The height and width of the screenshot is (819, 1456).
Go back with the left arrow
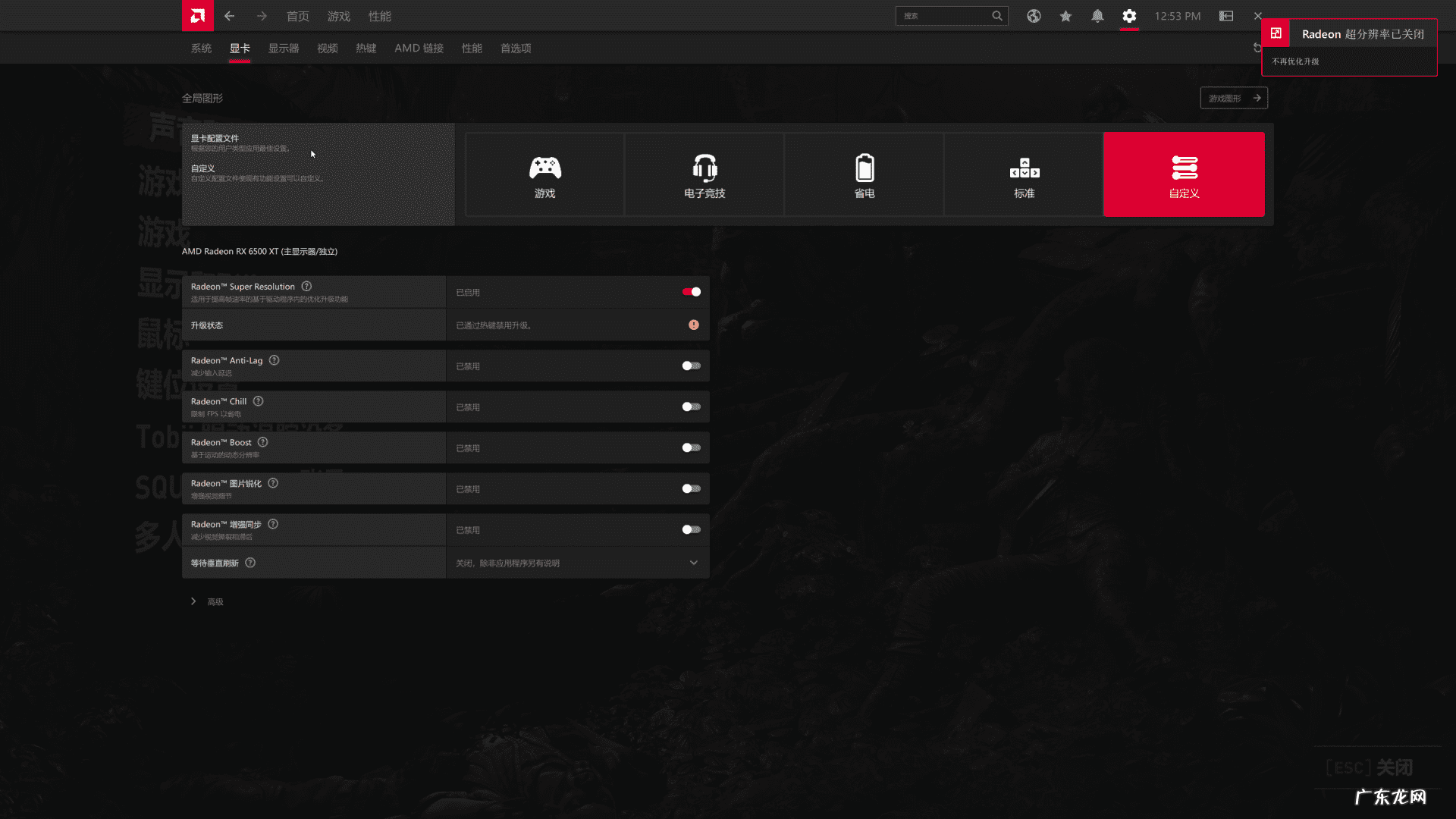229,16
